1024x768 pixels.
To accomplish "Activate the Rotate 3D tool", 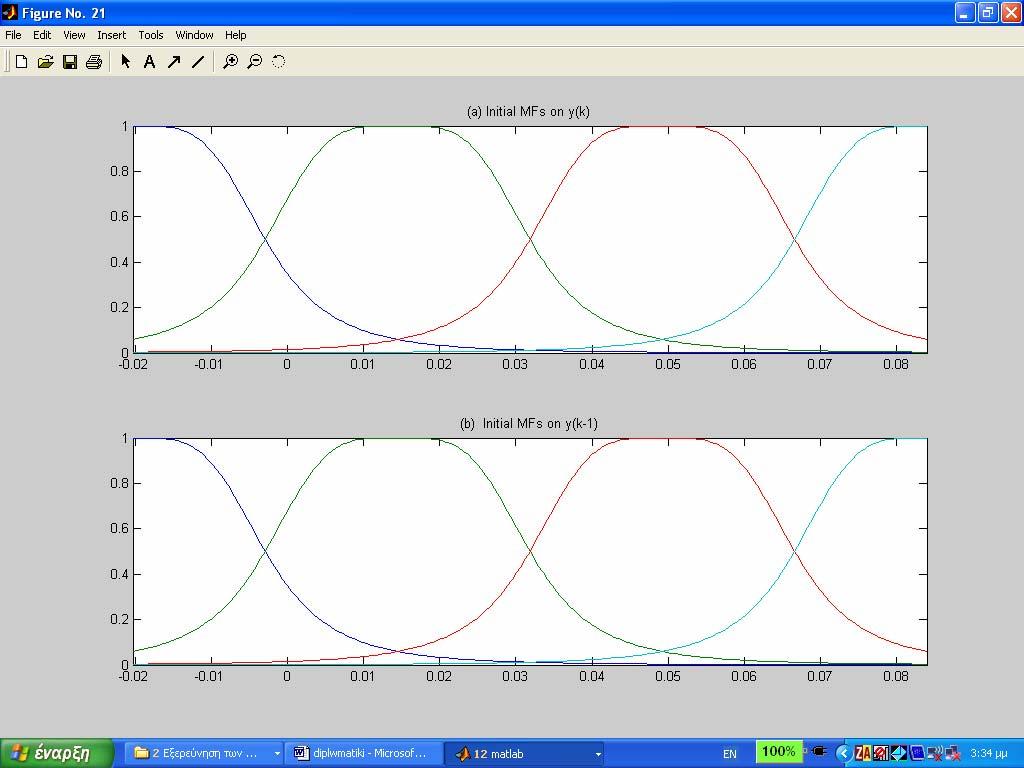I will pyautogui.click(x=279, y=61).
